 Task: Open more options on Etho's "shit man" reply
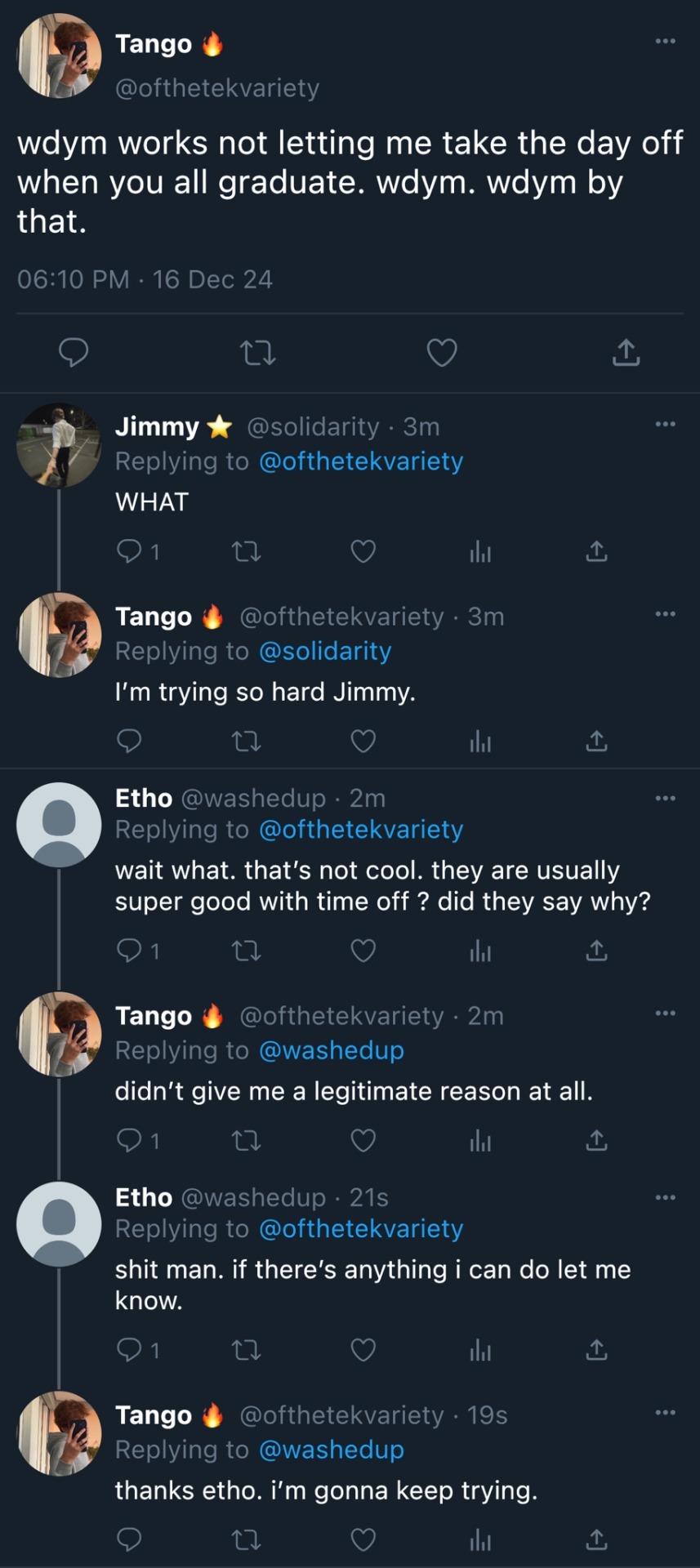point(665,1197)
